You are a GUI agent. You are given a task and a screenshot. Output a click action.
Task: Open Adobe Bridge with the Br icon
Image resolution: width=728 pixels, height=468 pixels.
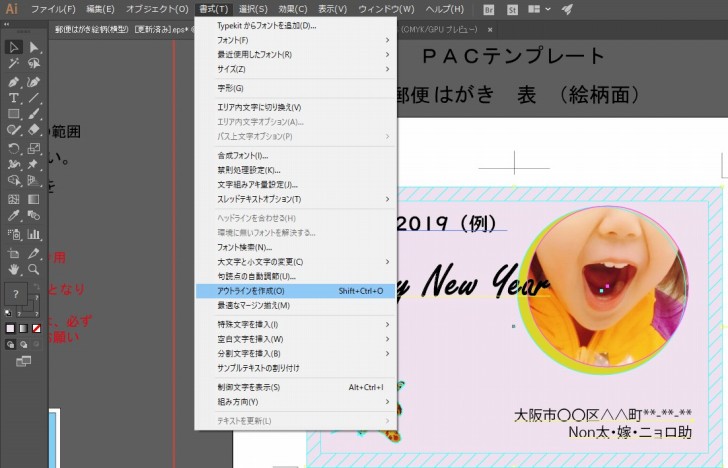pos(488,9)
